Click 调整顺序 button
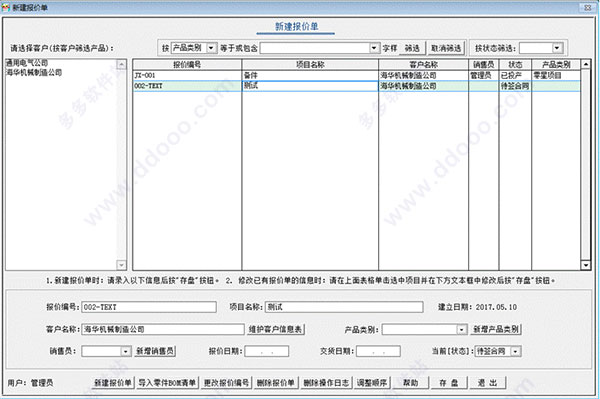Image resolution: width=600 pixels, height=399 pixels. tap(372, 383)
